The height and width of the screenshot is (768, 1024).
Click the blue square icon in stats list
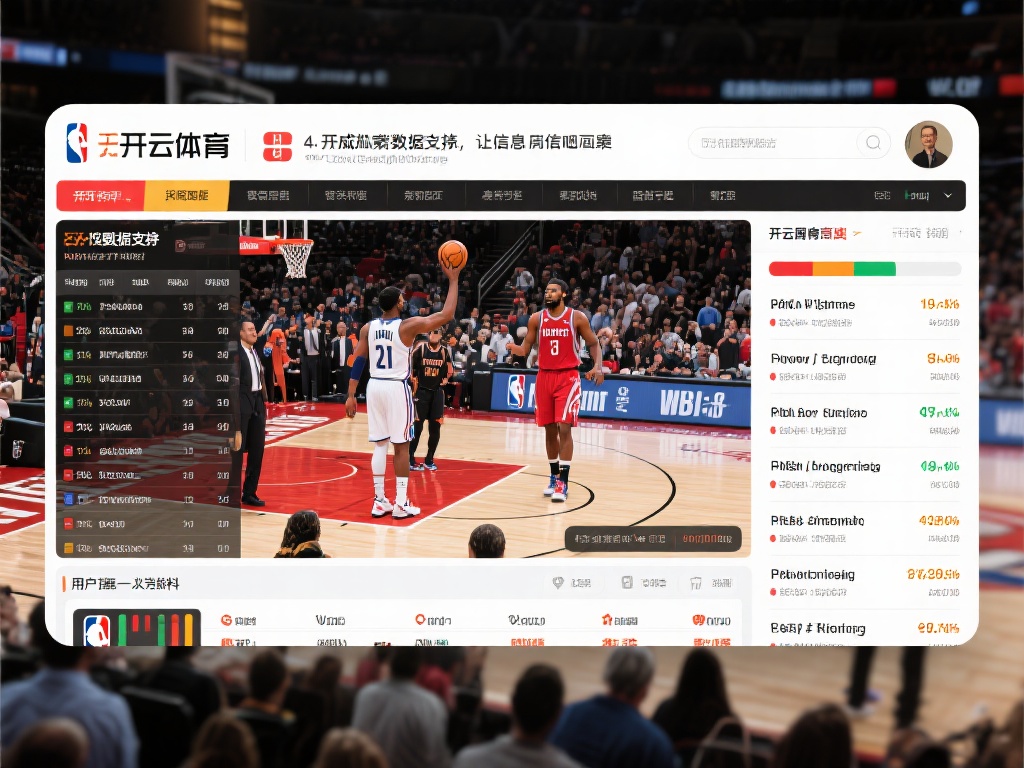69,498
